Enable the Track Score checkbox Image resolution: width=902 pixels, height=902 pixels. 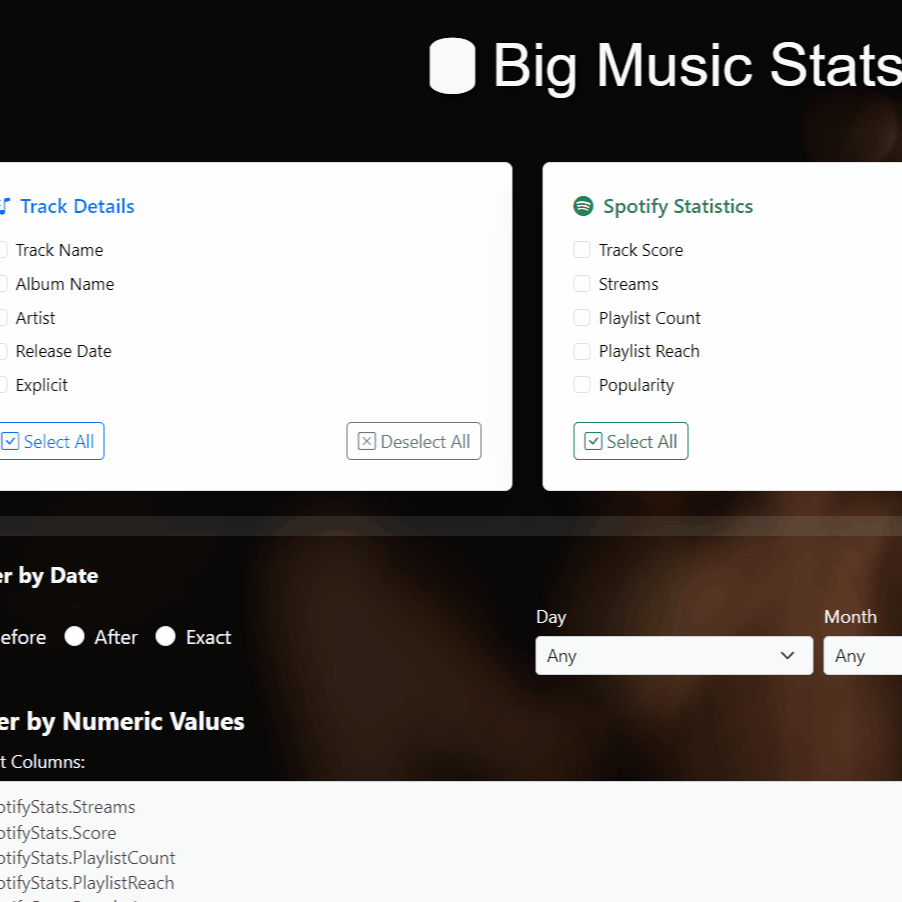582,250
